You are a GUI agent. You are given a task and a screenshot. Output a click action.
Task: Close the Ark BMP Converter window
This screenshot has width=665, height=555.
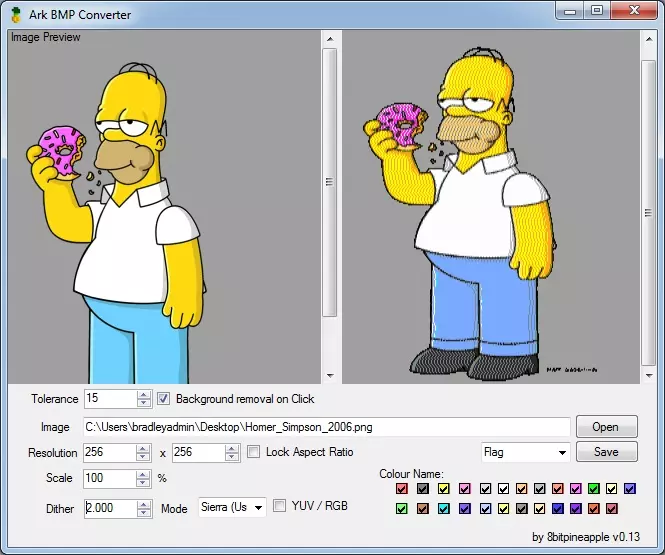point(634,11)
